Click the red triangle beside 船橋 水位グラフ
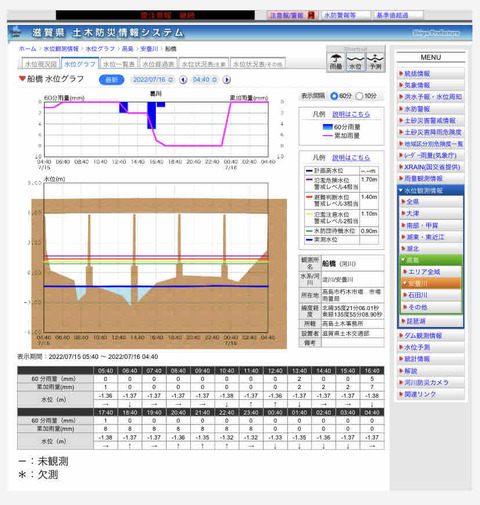The width and height of the screenshot is (480, 505). coord(22,79)
